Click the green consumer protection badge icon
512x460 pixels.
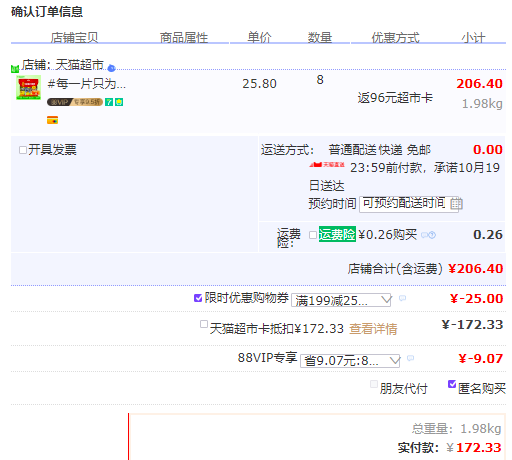click(x=119, y=102)
